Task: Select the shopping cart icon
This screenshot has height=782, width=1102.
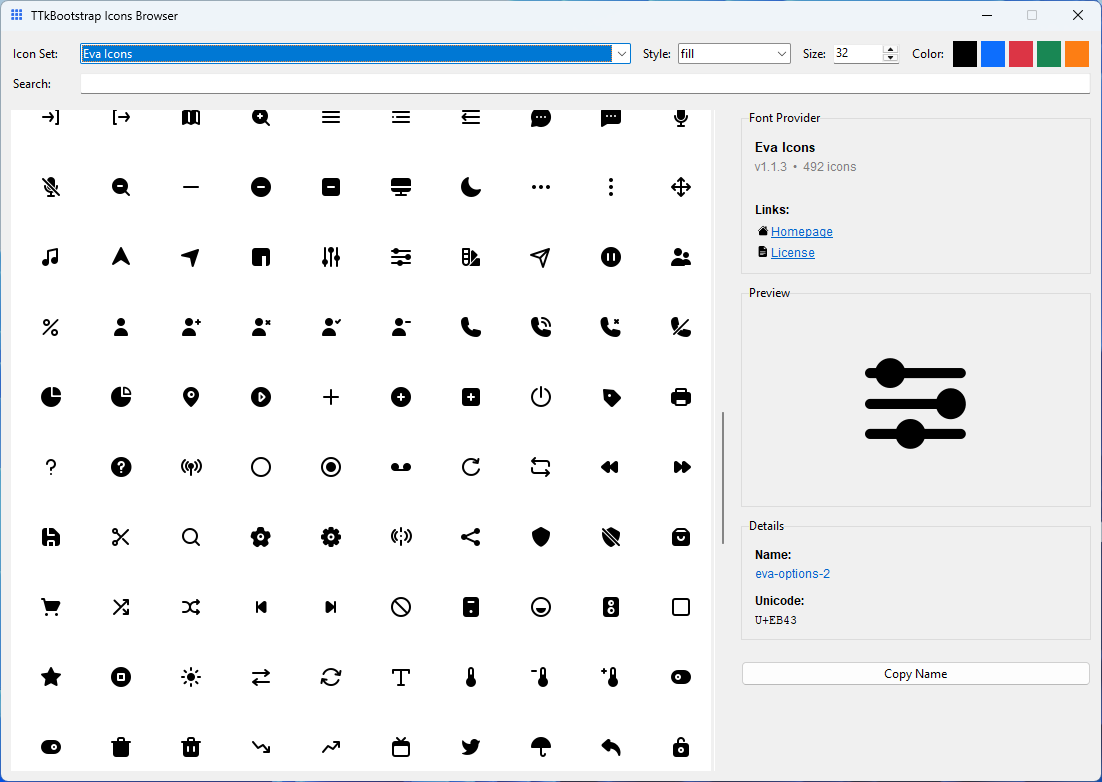Action: pyautogui.click(x=51, y=607)
